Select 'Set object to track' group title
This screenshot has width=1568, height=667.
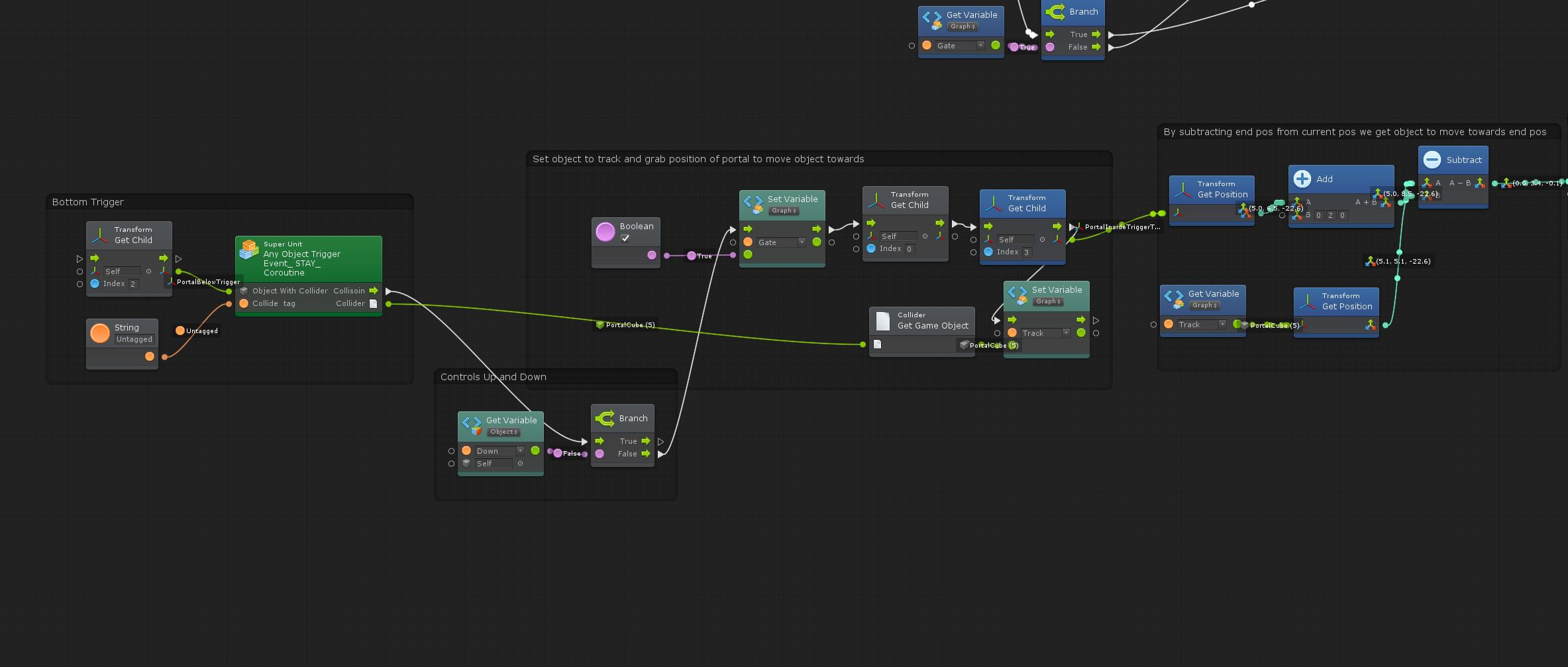[x=698, y=159]
